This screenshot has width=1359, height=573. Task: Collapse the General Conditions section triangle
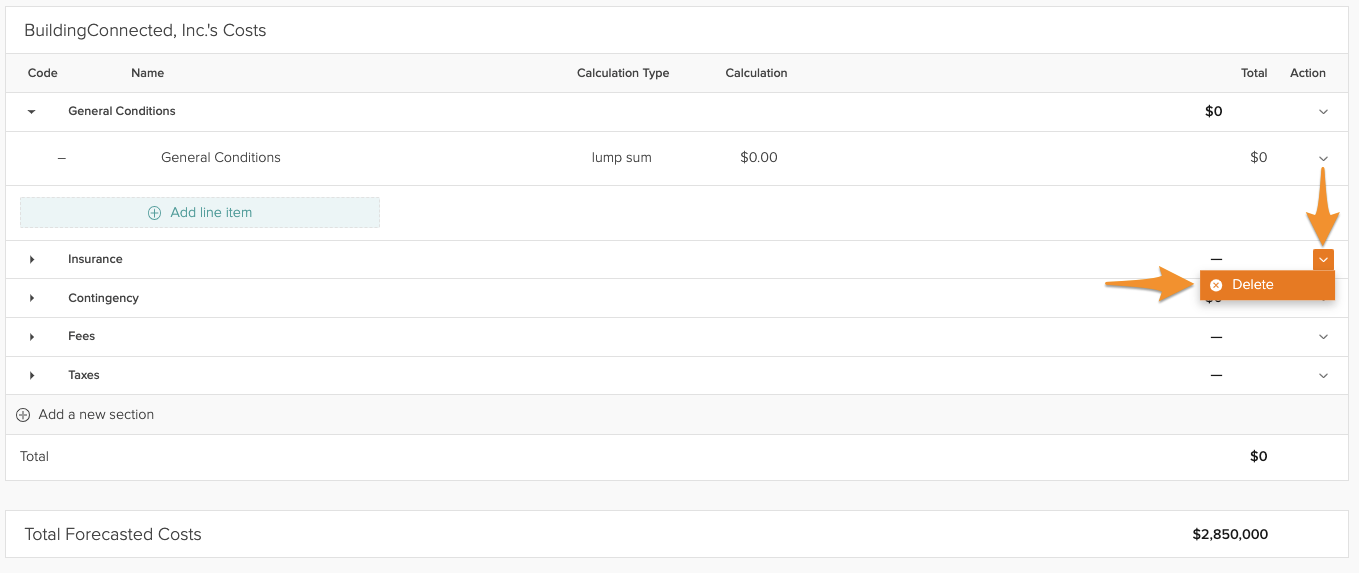(x=32, y=112)
